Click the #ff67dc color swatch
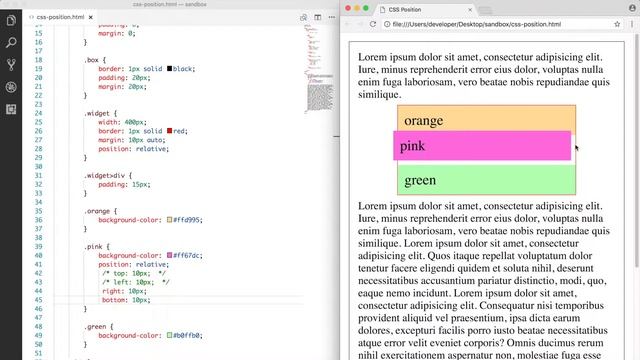 pos(169,255)
